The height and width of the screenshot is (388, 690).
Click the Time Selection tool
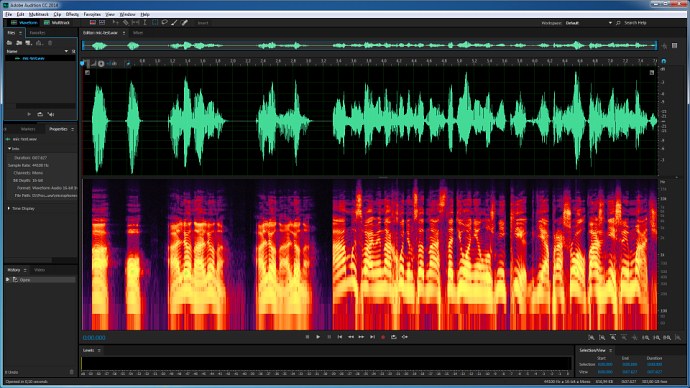[145, 22]
